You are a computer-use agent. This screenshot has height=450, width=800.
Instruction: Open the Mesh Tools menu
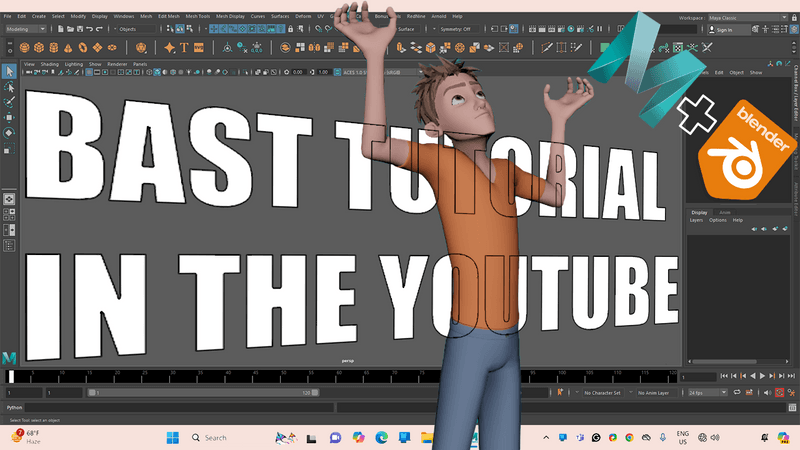[197, 16]
